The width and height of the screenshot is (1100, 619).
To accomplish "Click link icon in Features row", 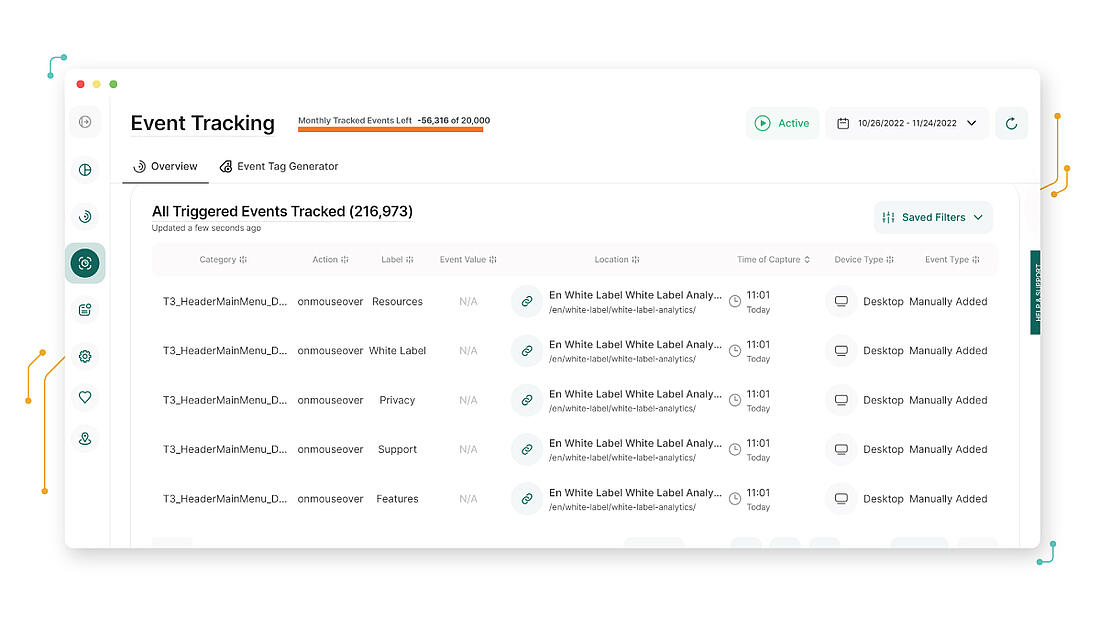I will pos(526,499).
